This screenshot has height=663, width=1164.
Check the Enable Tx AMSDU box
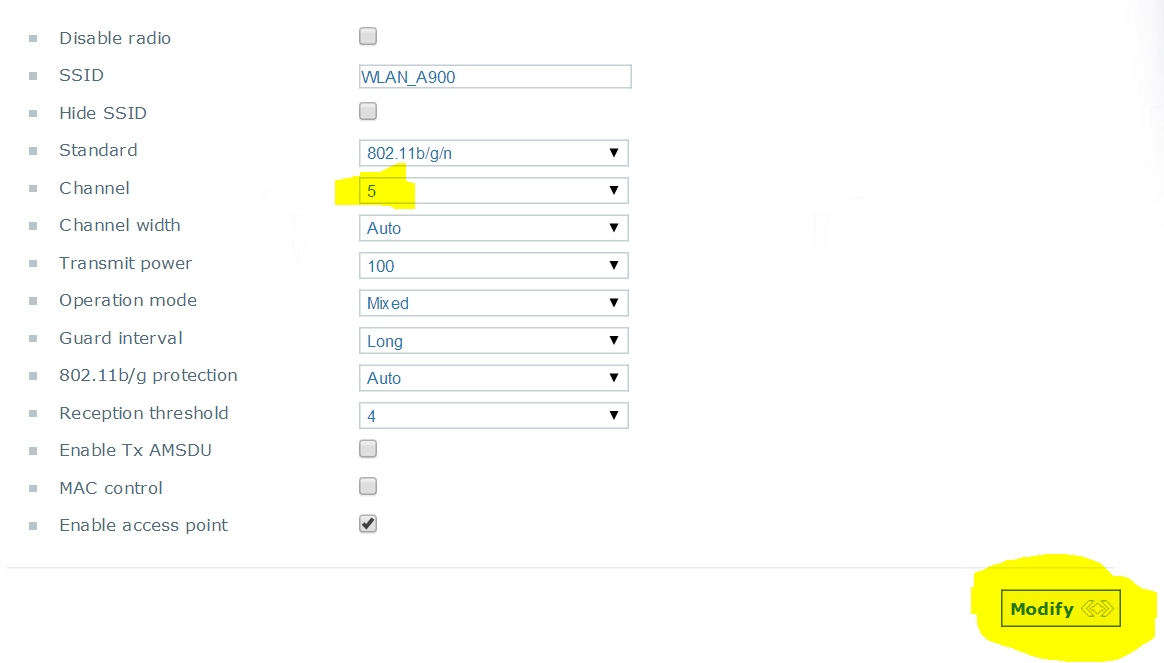tap(367, 449)
